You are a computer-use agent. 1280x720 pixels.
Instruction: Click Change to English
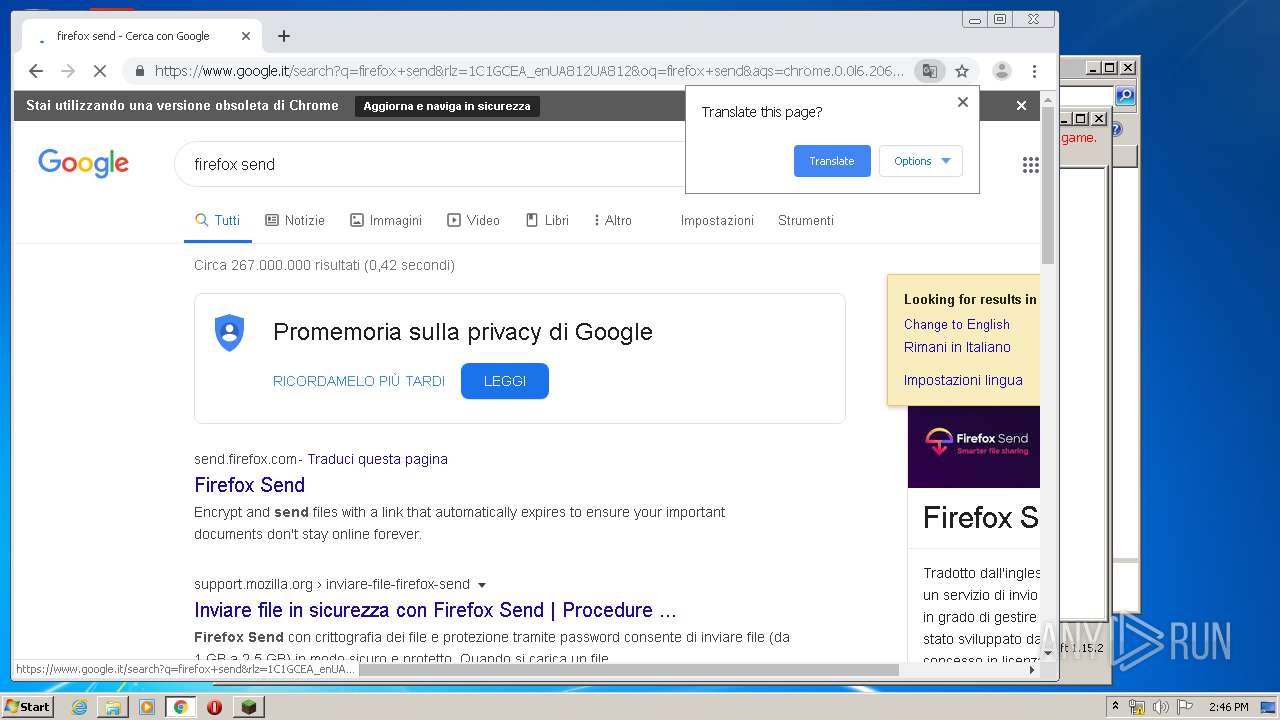[x=957, y=324]
